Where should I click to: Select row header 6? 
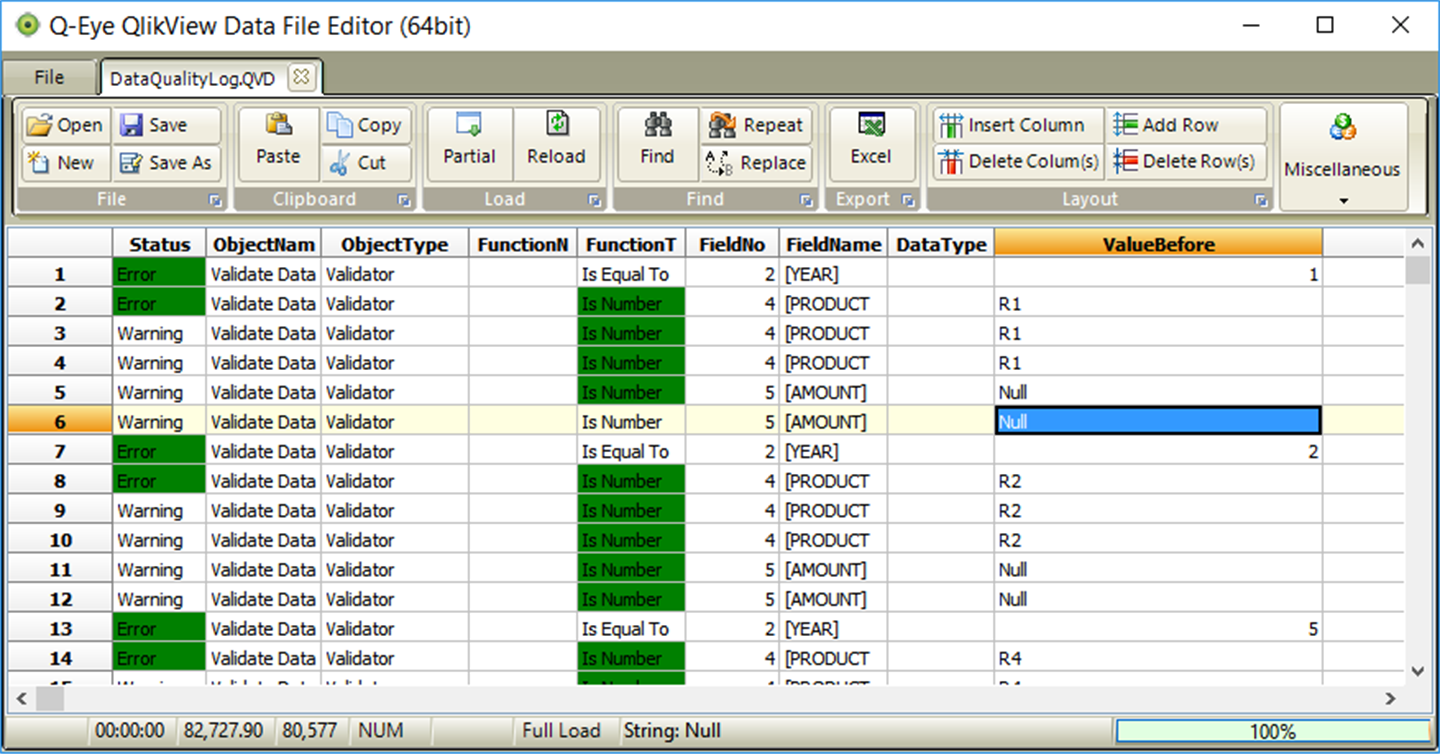(x=60, y=422)
